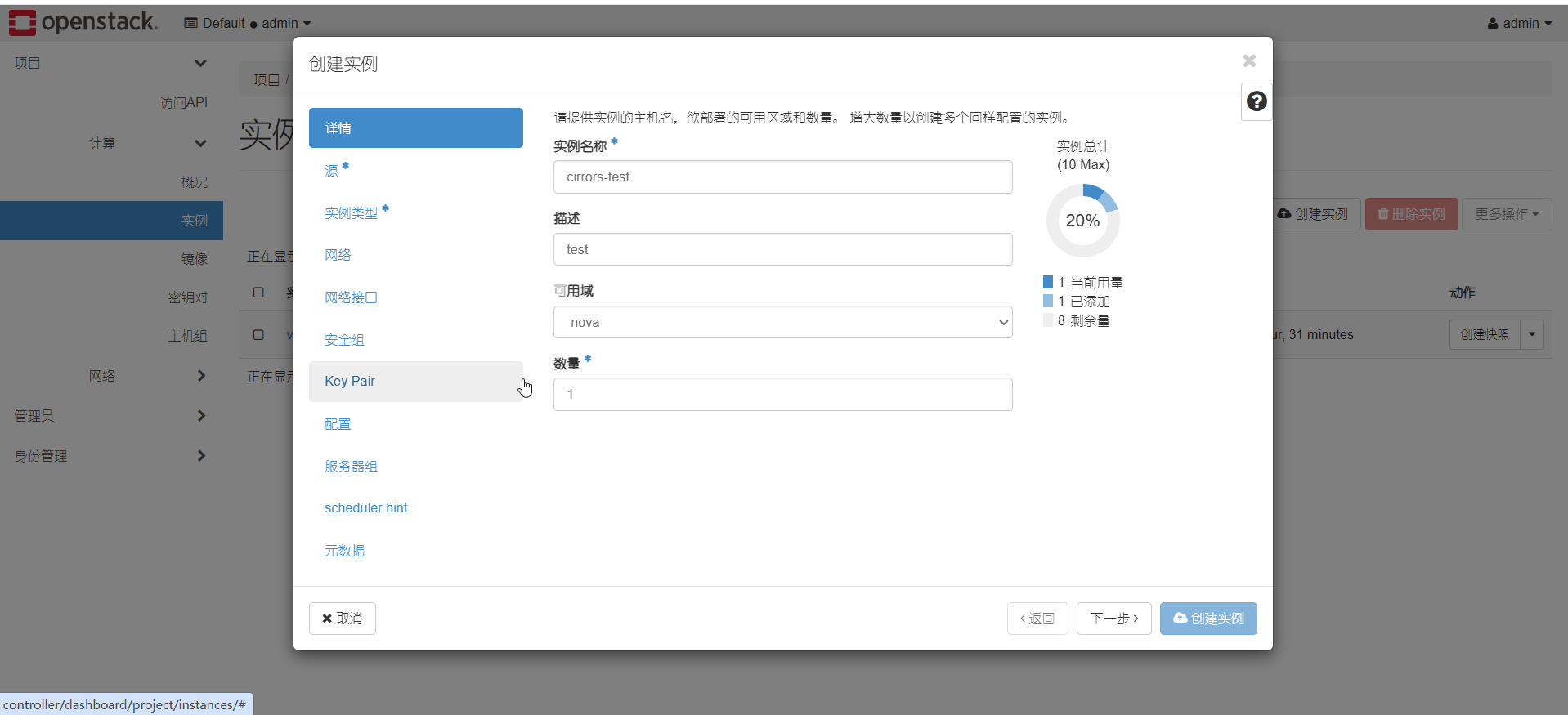Screen dimensions: 1568x715
Task: Open the 可用域 nova dropdown
Action: point(782,322)
